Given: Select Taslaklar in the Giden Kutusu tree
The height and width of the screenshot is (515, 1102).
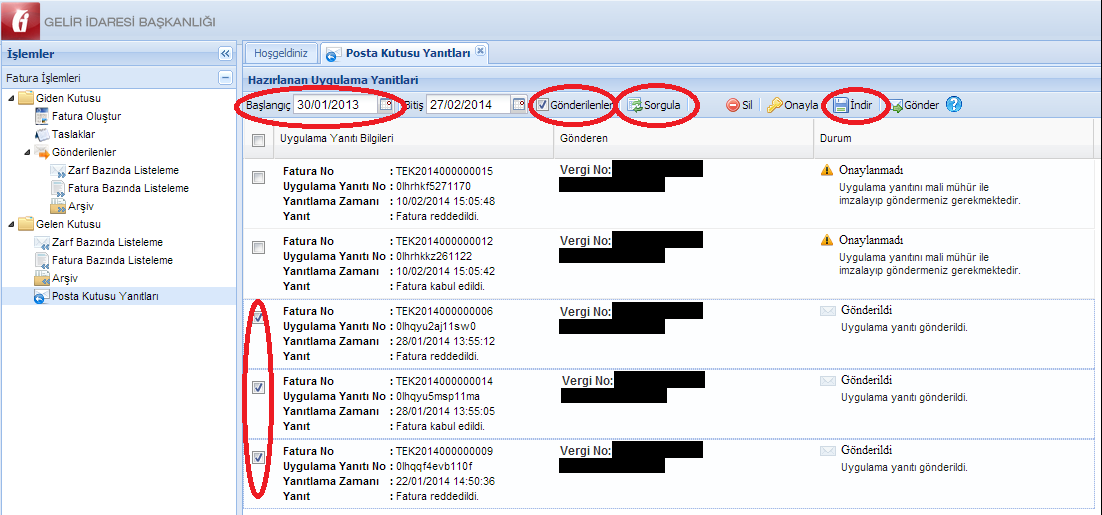Looking at the screenshot, I should [73, 134].
